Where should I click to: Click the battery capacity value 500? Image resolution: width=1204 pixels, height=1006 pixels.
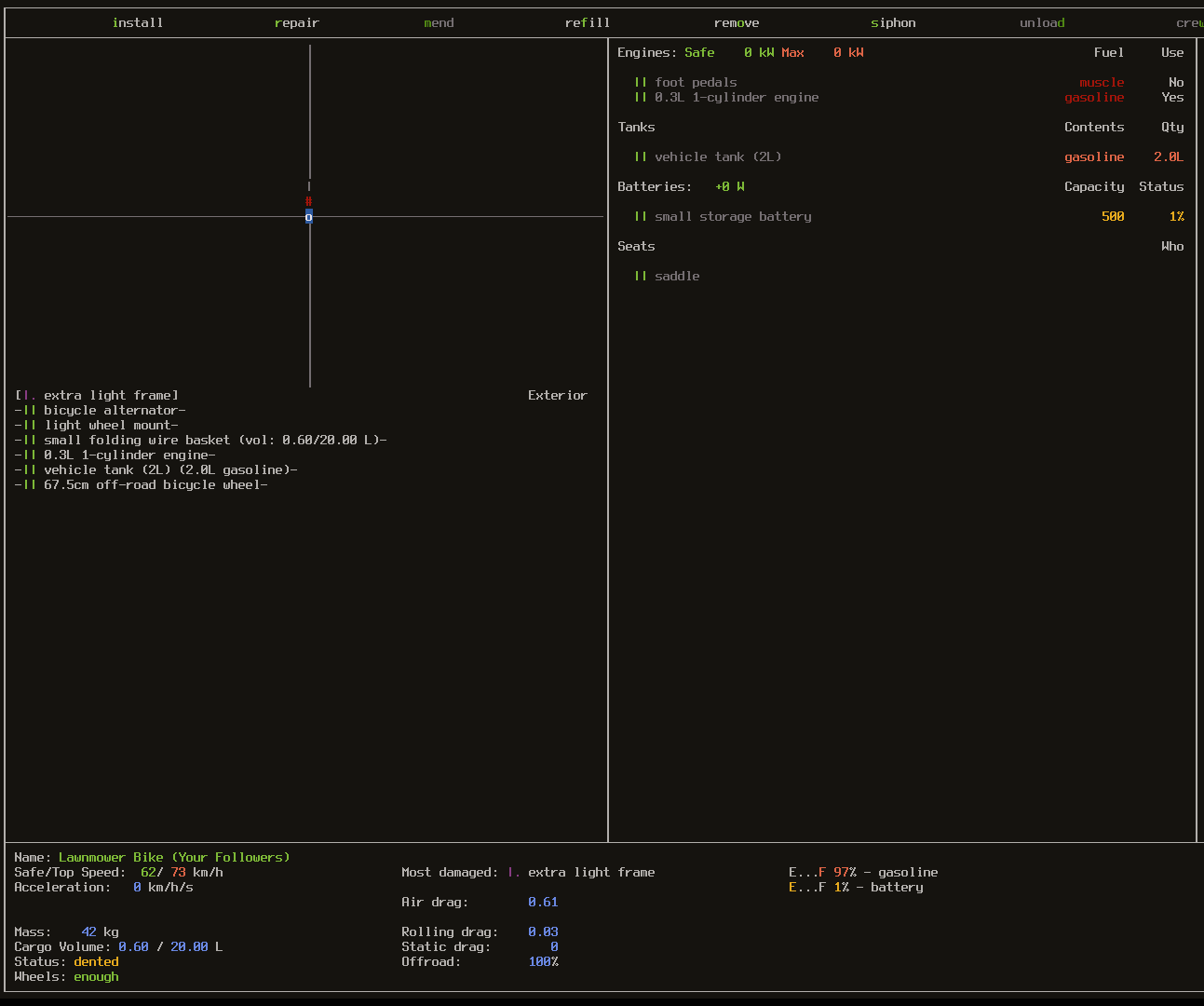tap(1113, 217)
